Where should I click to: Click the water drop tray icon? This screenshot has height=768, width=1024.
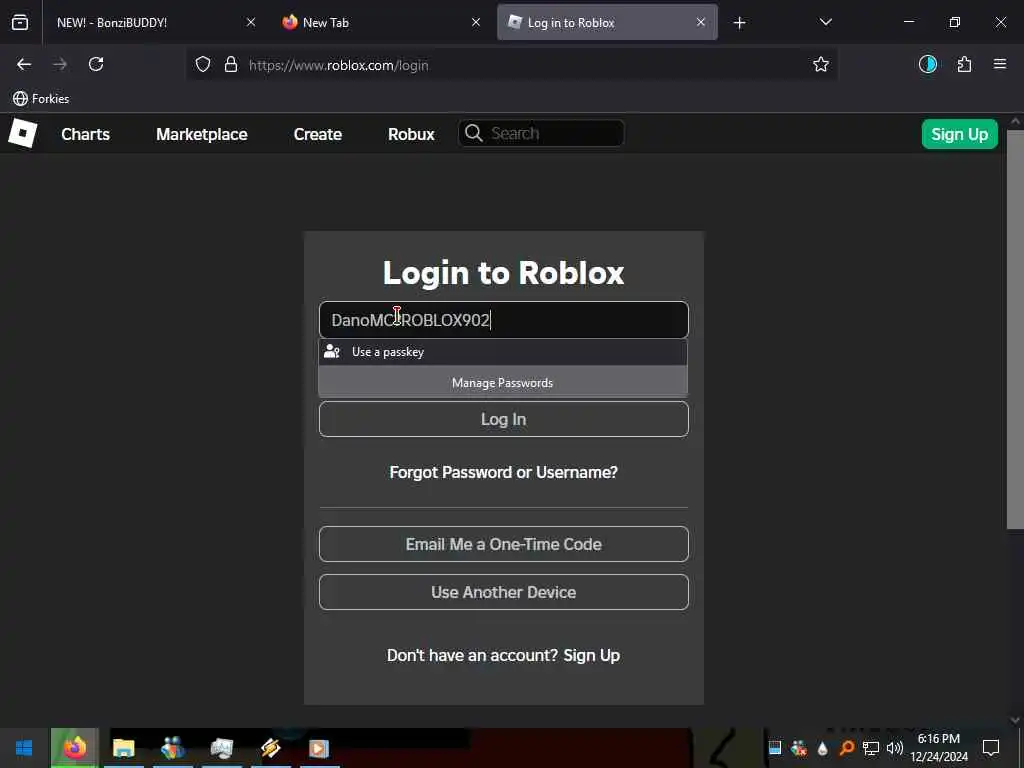point(823,748)
